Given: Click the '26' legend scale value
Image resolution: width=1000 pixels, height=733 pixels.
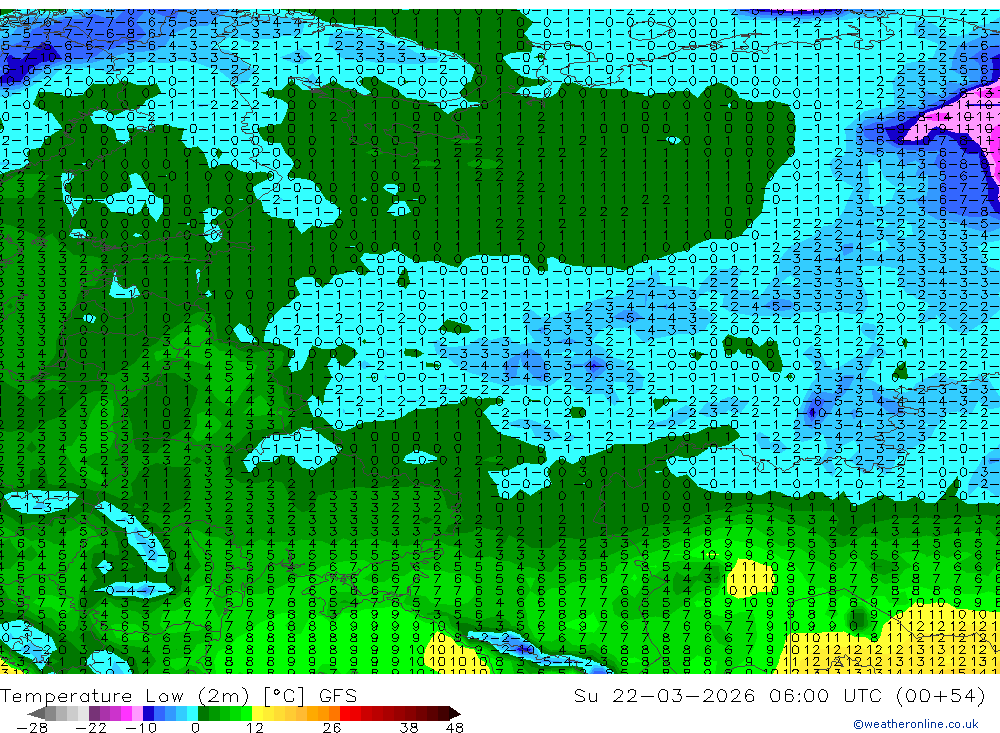Looking at the screenshot, I should pyautogui.click(x=332, y=728).
